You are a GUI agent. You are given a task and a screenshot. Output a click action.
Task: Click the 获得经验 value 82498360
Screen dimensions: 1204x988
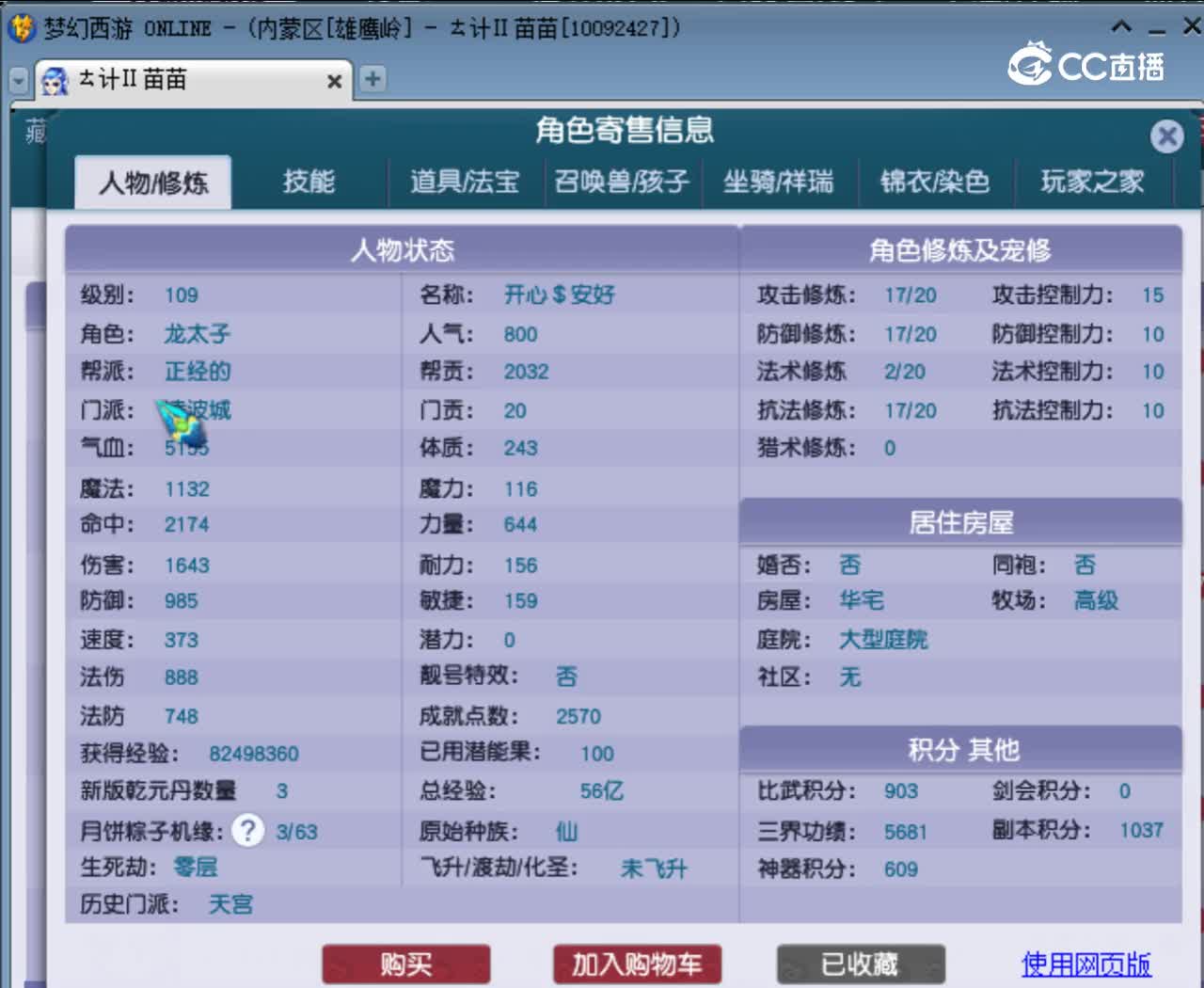pos(253,754)
